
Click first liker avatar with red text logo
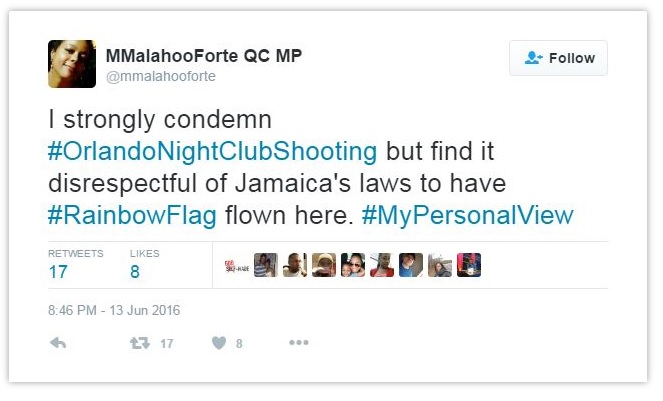pos(237,265)
